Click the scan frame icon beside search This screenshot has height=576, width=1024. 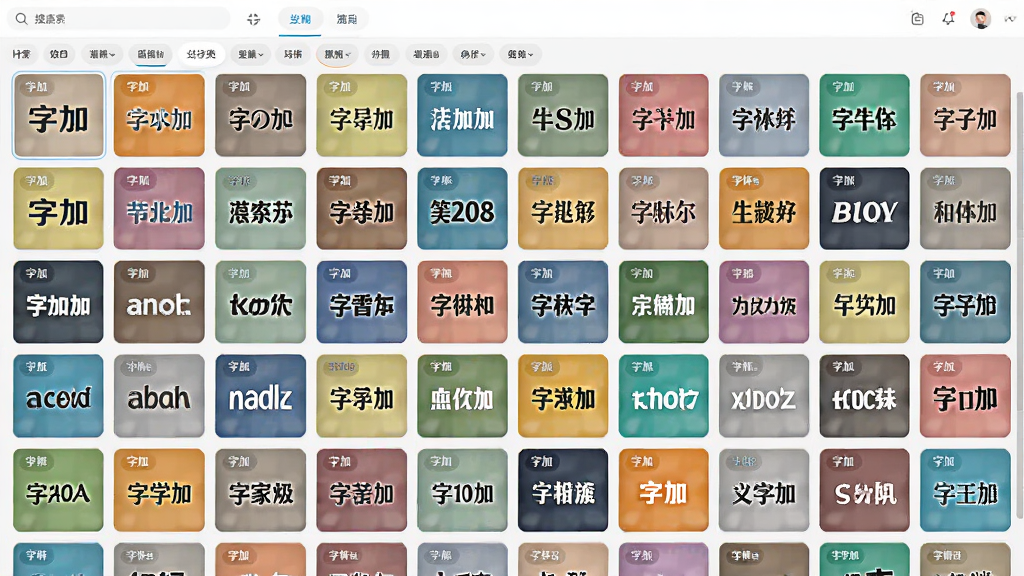[254, 20]
